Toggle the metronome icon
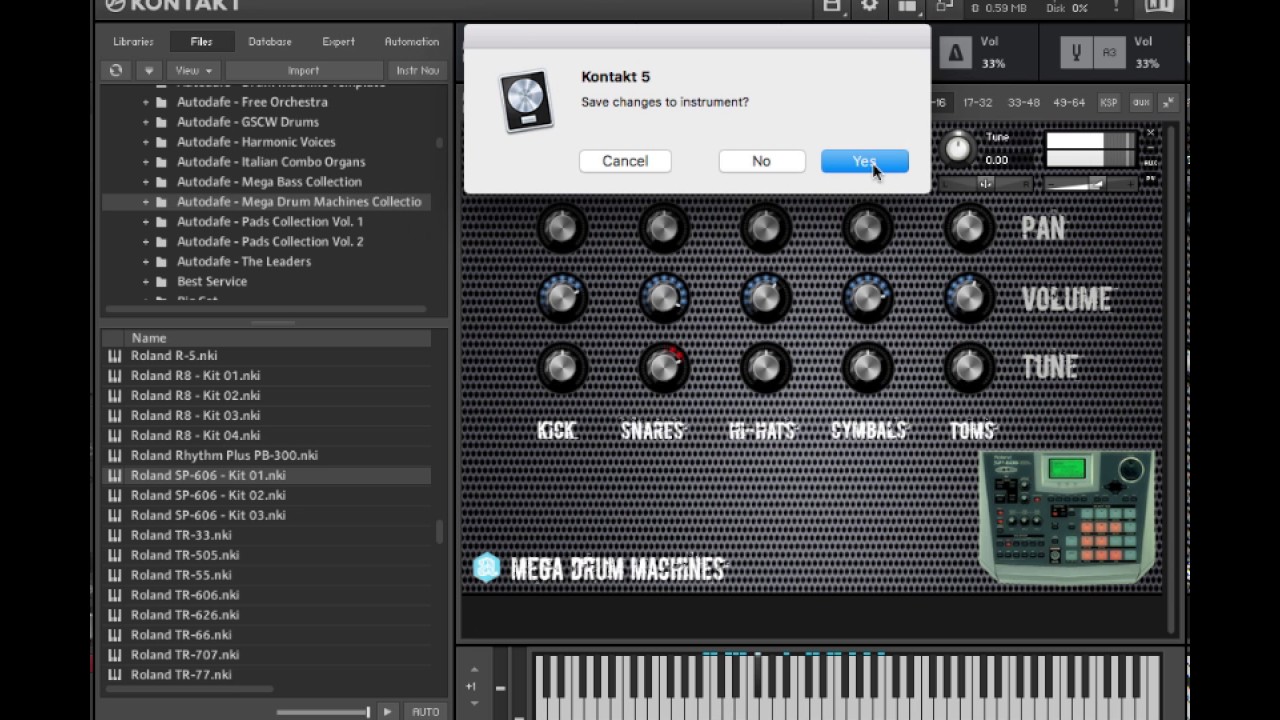This screenshot has width=1280, height=720. click(955, 53)
